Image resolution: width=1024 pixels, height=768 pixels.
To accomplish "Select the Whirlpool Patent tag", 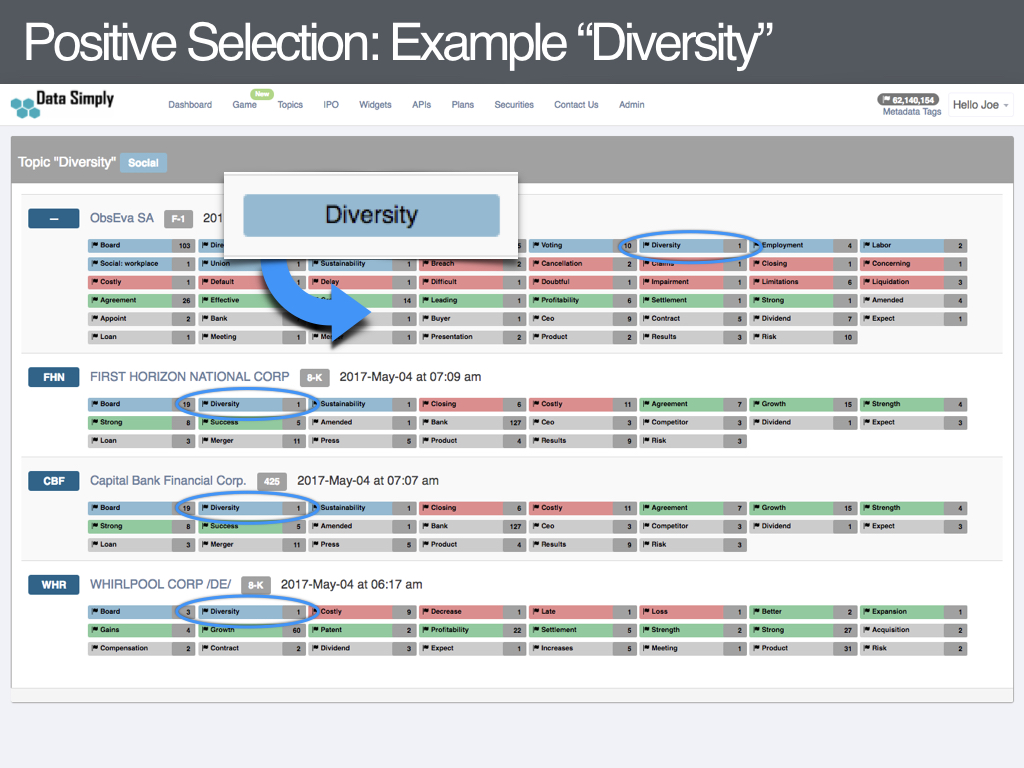I will [x=362, y=630].
